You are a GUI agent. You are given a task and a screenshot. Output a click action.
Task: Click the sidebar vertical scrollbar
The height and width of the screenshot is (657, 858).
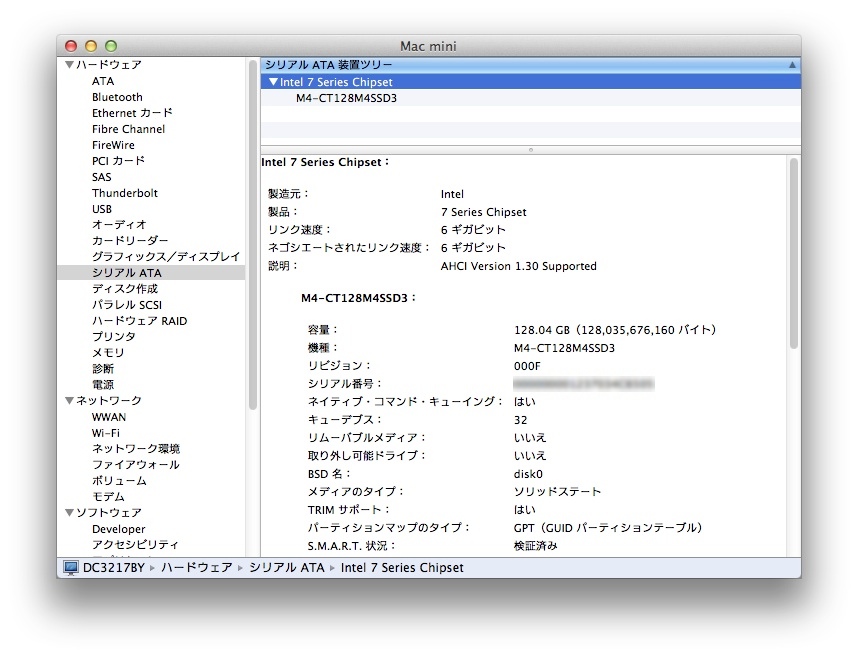click(x=252, y=235)
